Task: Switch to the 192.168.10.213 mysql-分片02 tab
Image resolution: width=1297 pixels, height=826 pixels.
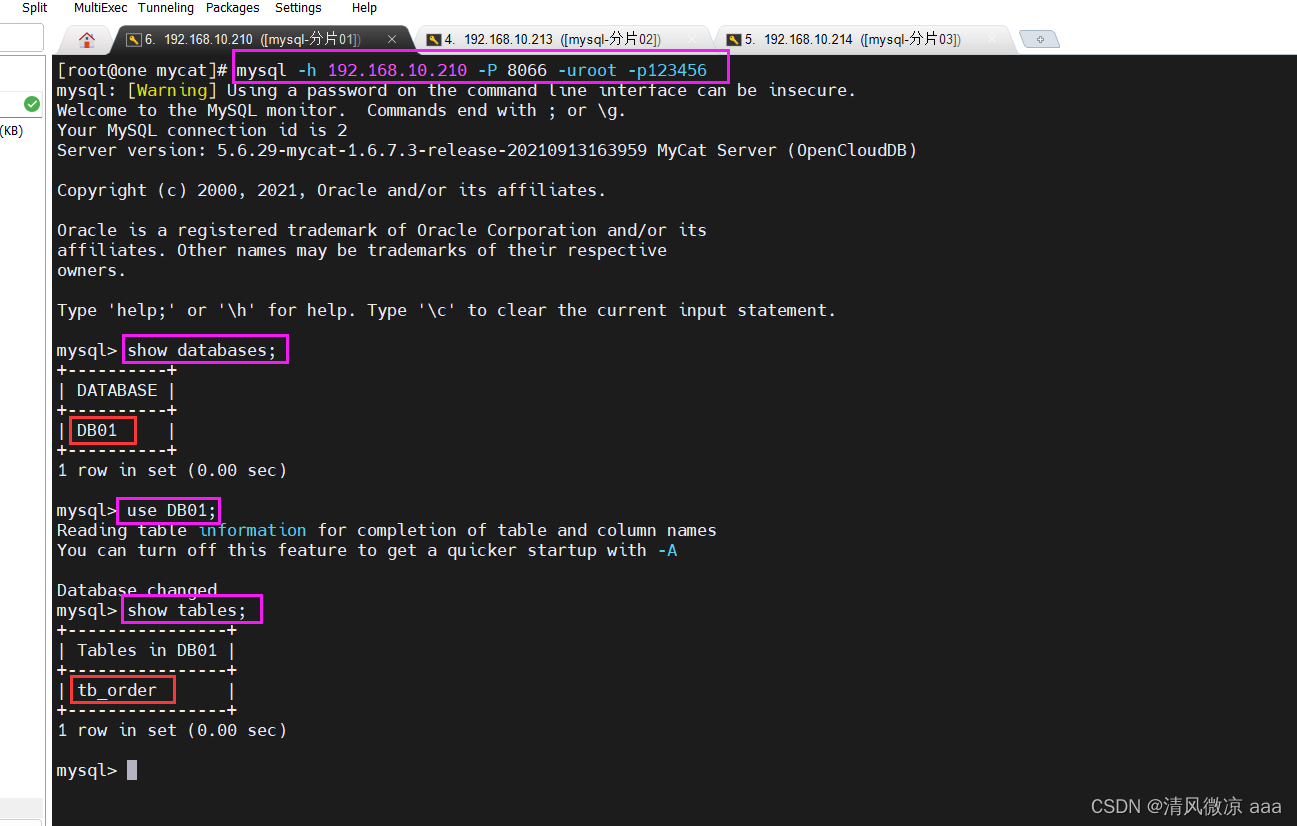Action: pos(562,40)
